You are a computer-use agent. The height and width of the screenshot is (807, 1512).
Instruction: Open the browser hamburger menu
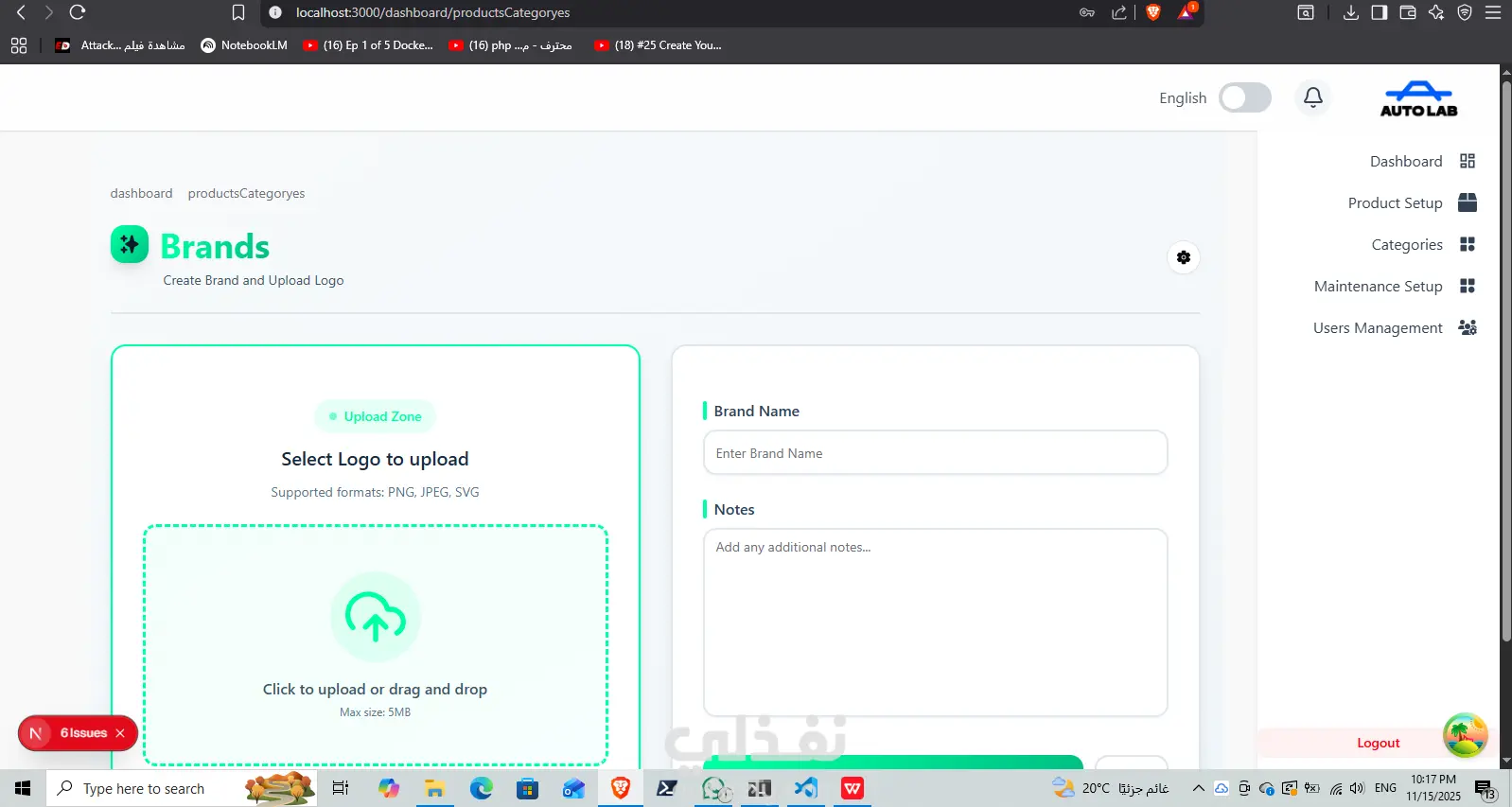tap(1493, 12)
